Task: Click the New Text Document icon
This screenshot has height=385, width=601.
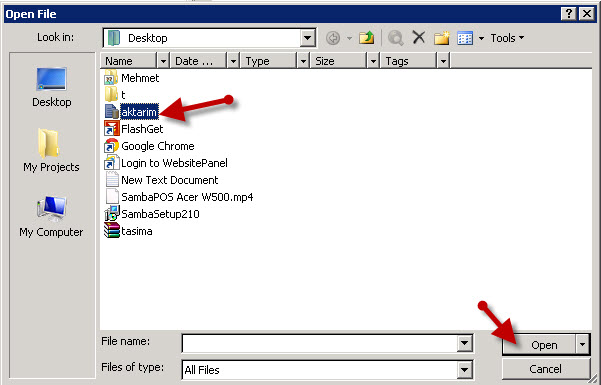Action: tap(112, 179)
